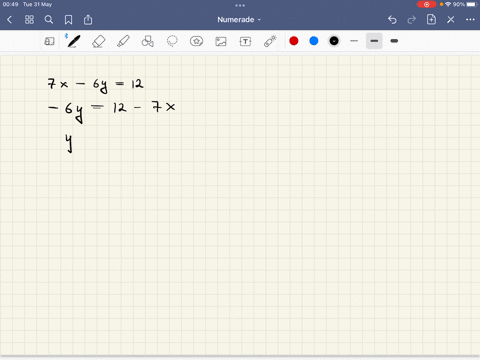The height and width of the screenshot is (360, 480).
Task: Select the thin stroke width
Action: 354,41
